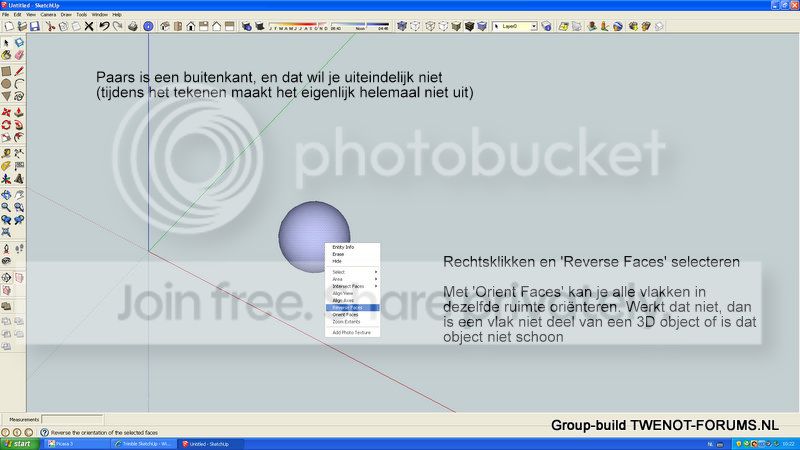Select the Position Camera tool
Image resolution: width=800 pixels, height=450 pixels.
point(6,248)
